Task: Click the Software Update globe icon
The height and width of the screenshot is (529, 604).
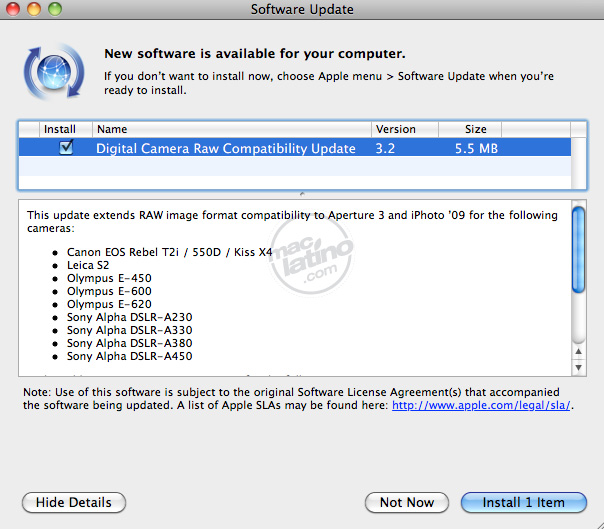Action: 54,72
